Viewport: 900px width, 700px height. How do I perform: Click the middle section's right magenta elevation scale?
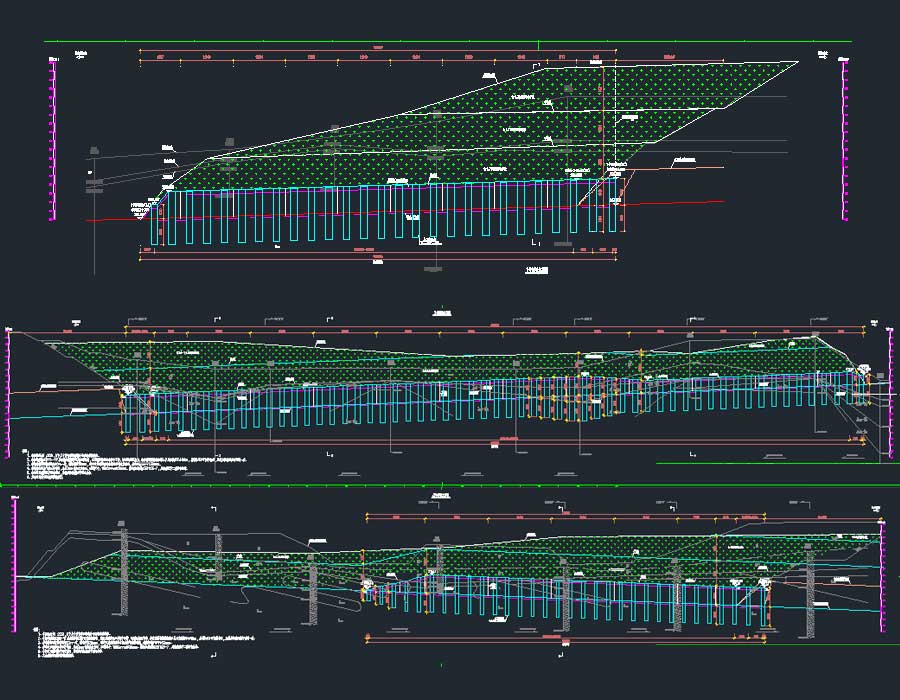890,395
